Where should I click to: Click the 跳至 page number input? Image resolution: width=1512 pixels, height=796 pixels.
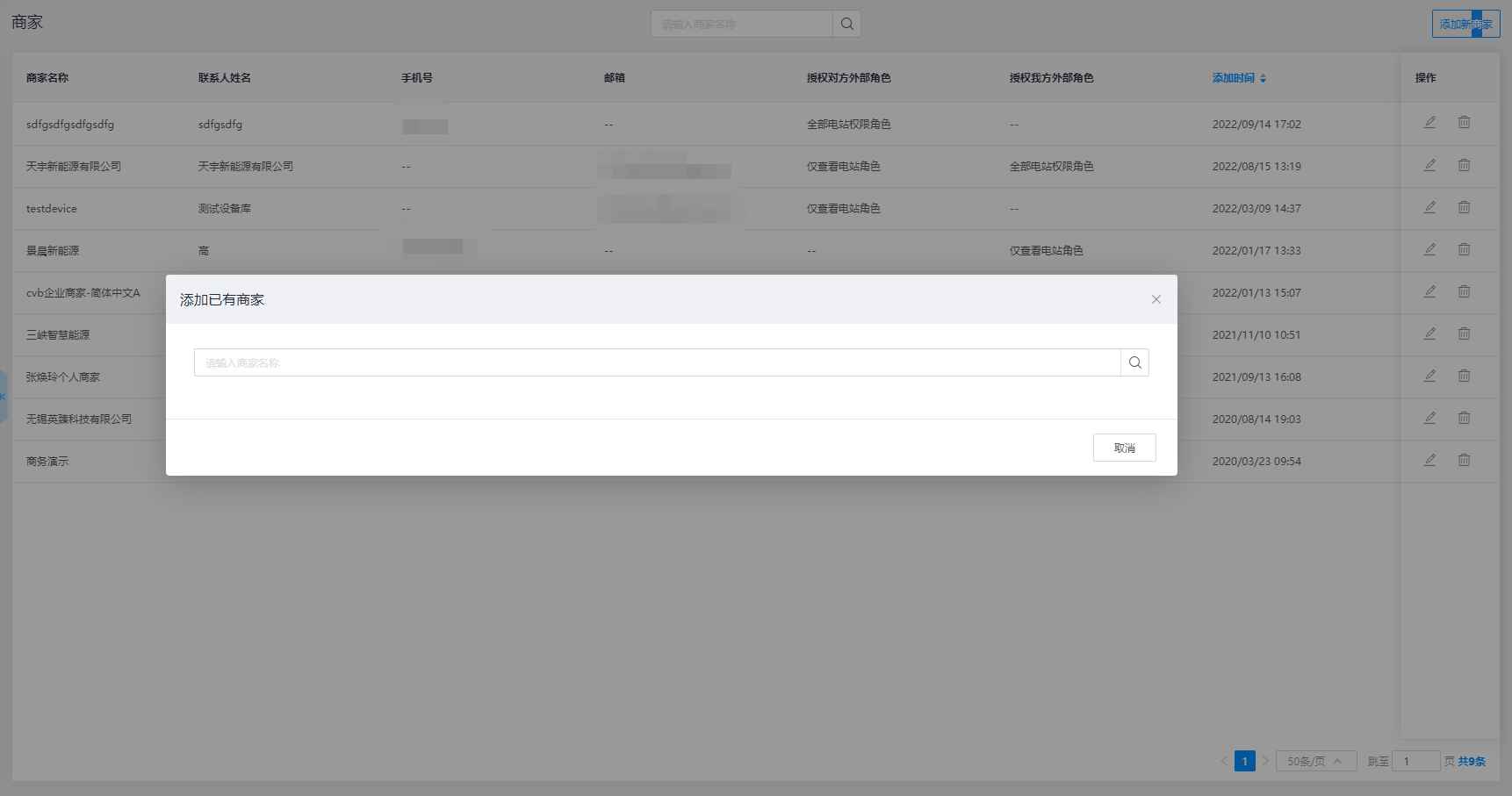pyautogui.click(x=1415, y=761)
